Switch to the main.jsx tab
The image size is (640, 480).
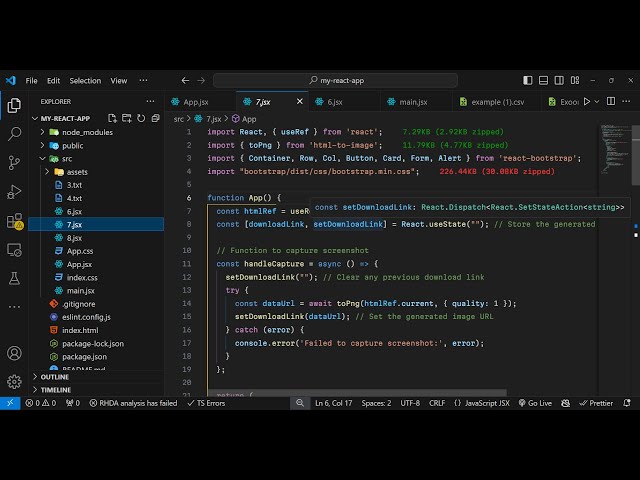click(x=412, y=101)
